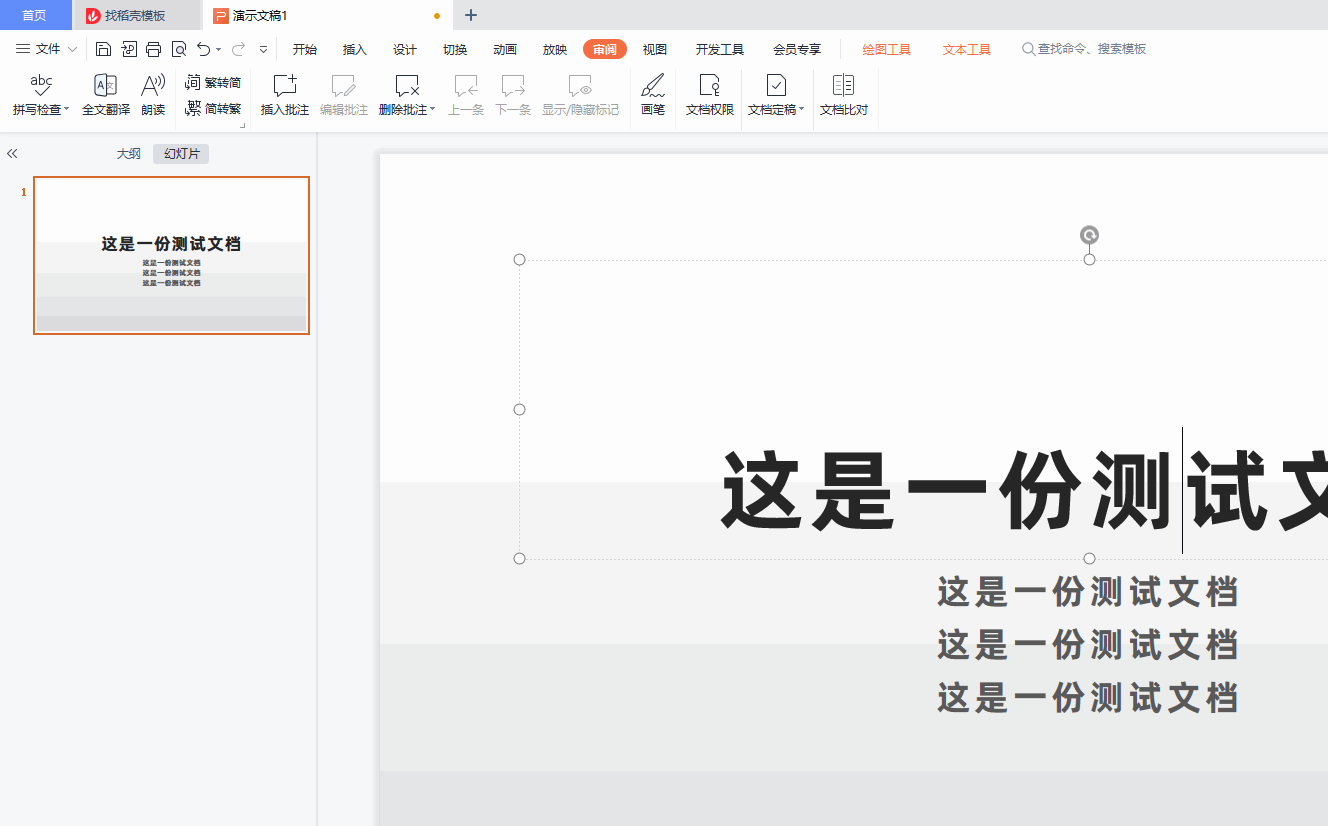Switch panel to 幻灯片 thumbnails view
Screen dimensions: 1328x826
[x=181, y=154]
